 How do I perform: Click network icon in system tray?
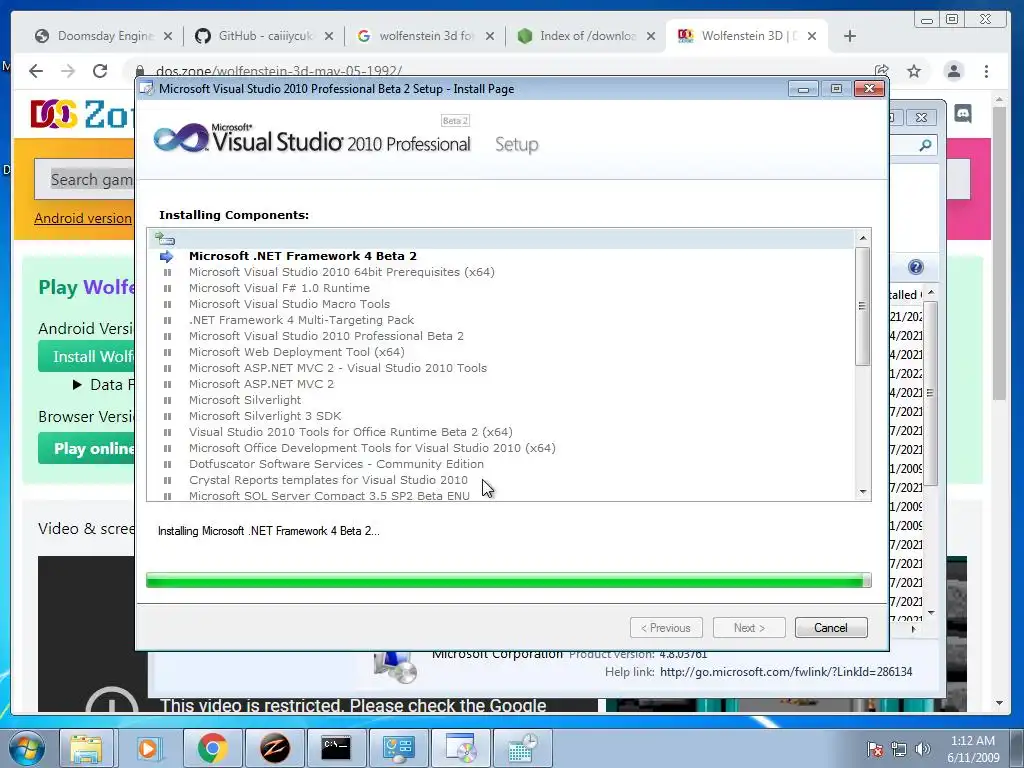[899, 749]
